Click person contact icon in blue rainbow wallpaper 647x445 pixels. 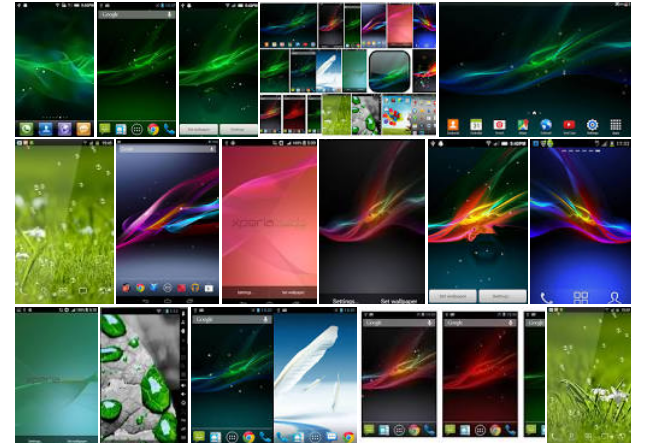click(614, 297)
